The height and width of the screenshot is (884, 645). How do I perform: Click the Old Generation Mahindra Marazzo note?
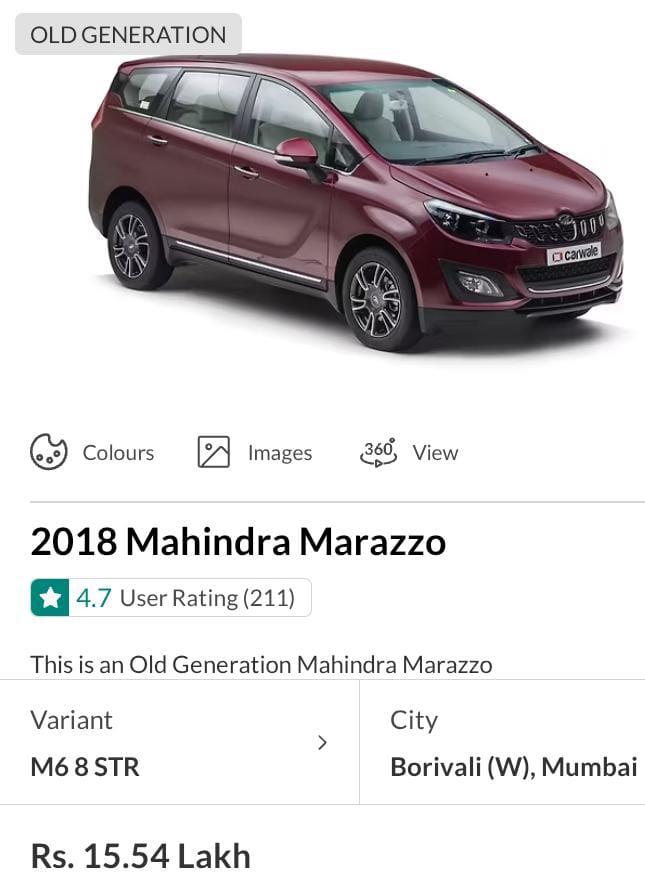tap(261, 665)
